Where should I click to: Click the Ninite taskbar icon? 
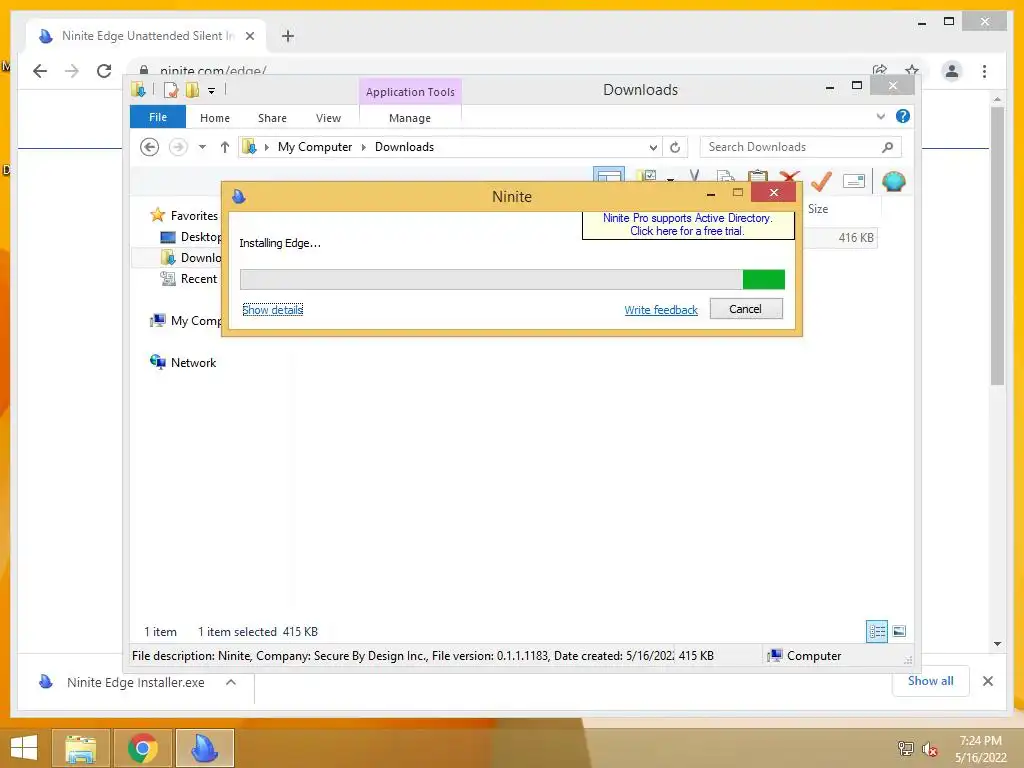point(204,748)
